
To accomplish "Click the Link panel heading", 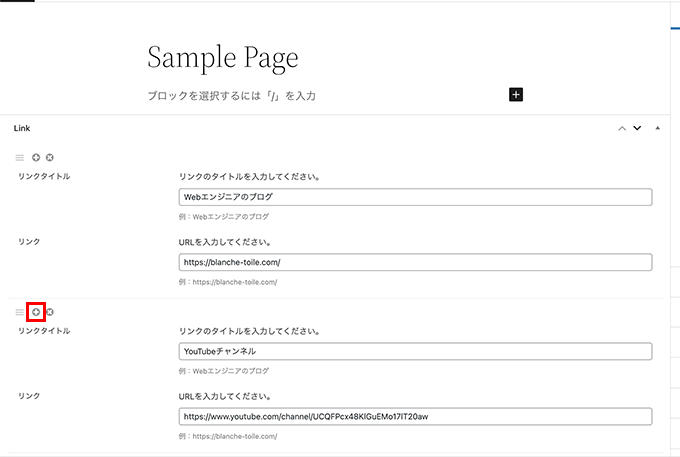I will coord(22,128).
